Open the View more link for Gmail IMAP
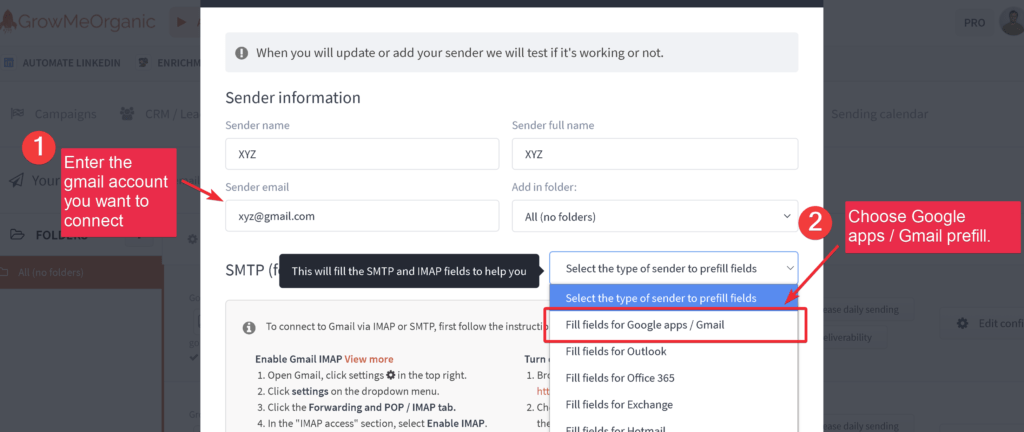The width and height of the screenshot is (1024, 432). coord(369,359)
